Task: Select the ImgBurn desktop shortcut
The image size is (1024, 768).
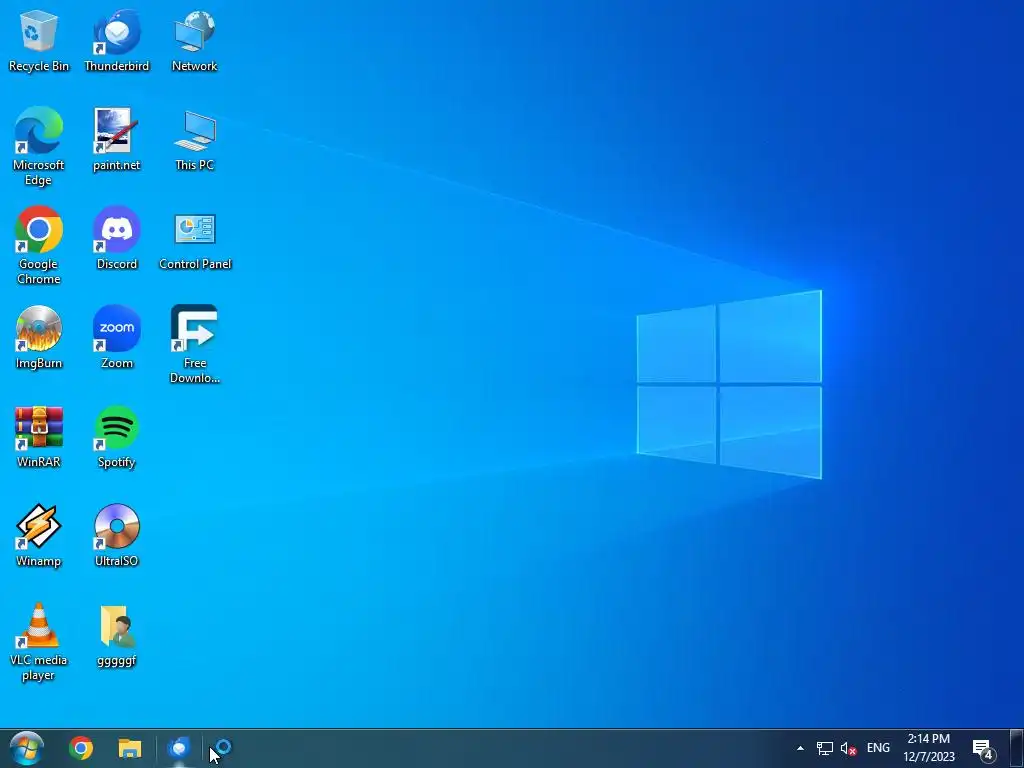Action: coord(39,338)
